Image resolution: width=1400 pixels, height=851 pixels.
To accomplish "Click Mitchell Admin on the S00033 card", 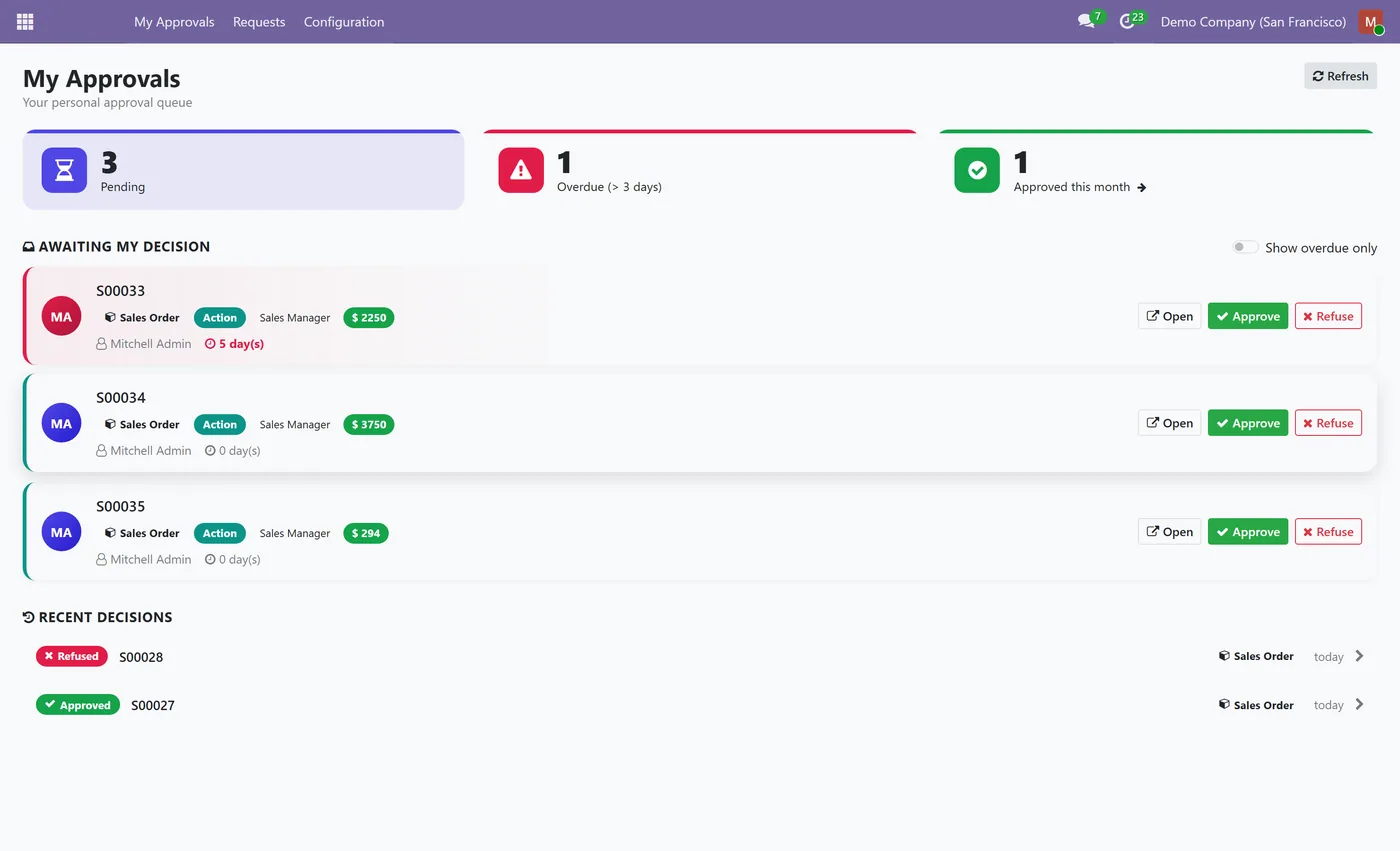I will [x=150, y=343].
